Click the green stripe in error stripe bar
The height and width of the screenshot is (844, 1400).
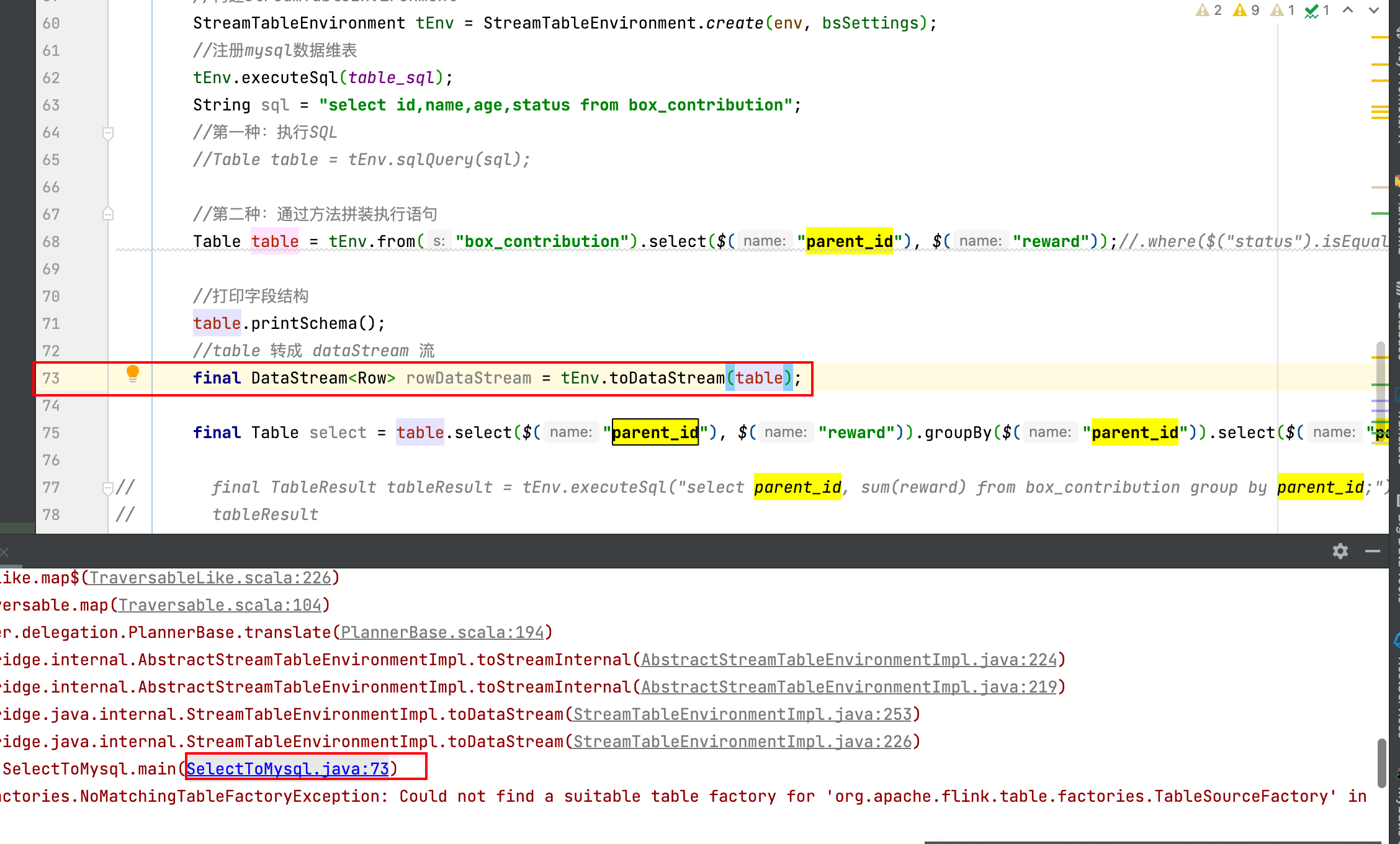(x=1379, y=213)
